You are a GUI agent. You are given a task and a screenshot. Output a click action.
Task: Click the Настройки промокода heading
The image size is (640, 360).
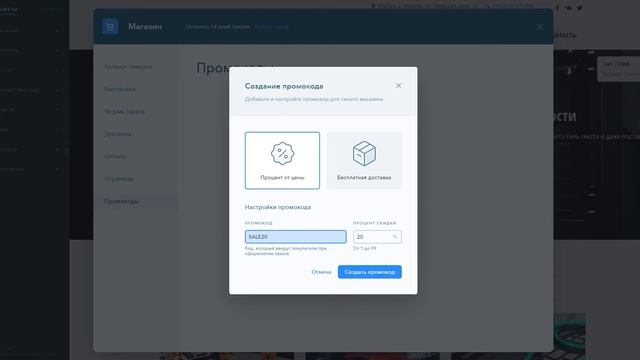278,207
